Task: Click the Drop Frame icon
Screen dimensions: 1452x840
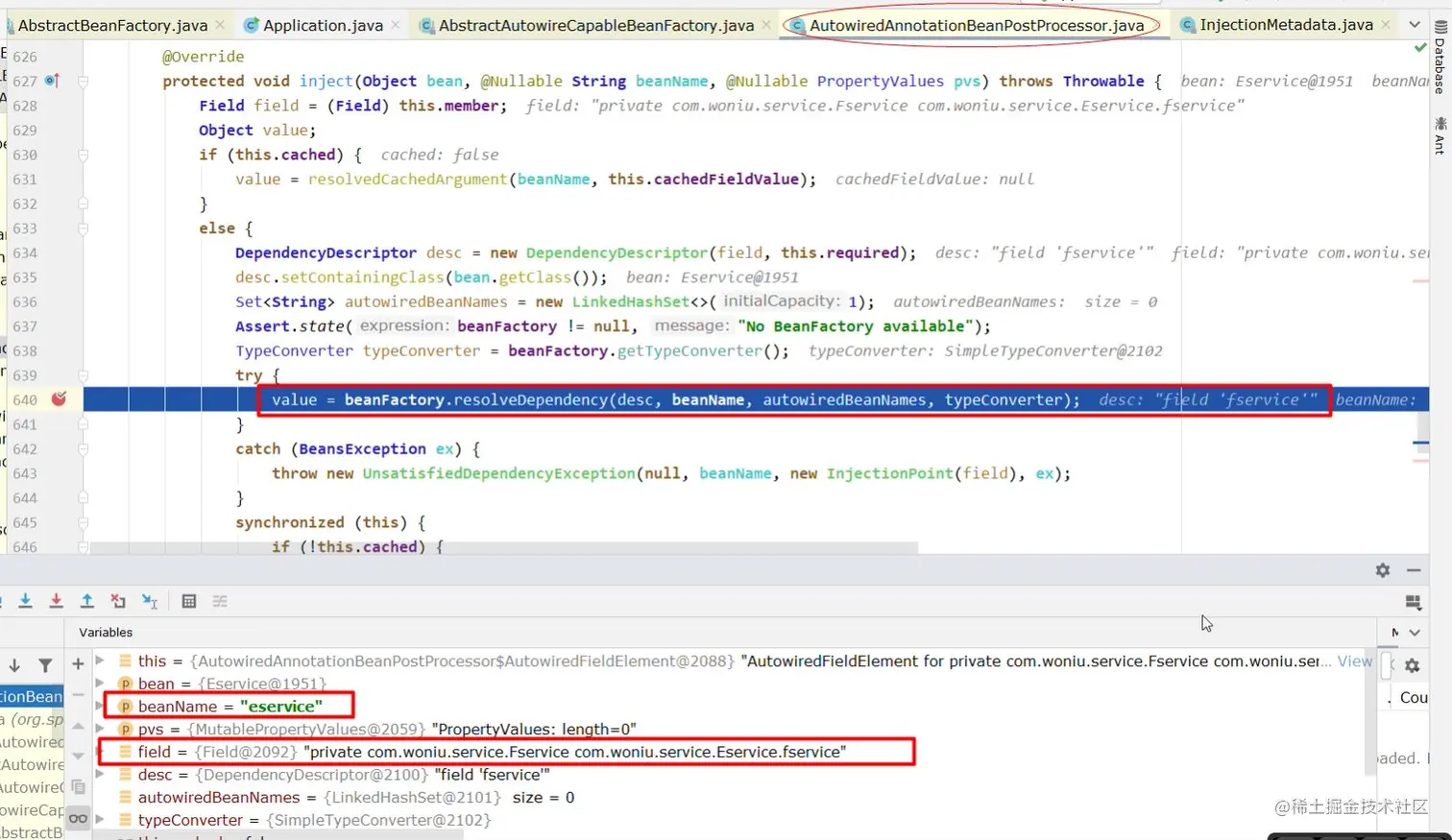Action: pos(118,601)
